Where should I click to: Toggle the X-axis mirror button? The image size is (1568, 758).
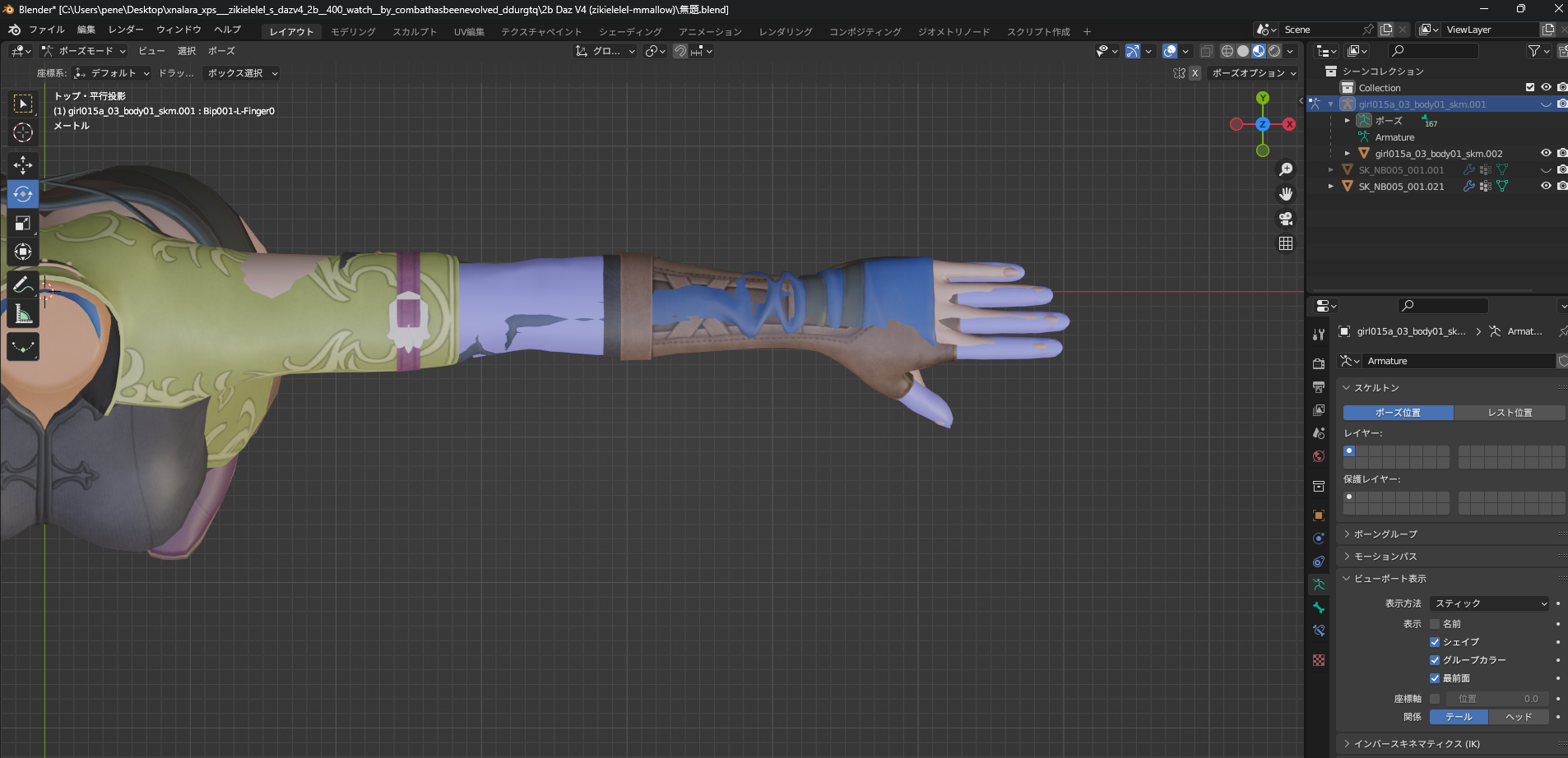click(x=1195, y=73)
